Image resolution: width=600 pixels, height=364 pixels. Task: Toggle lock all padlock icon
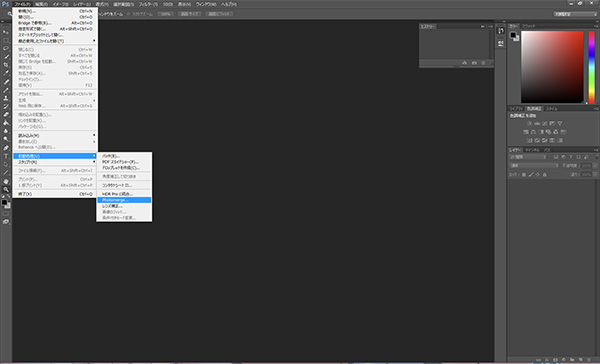pos(545,175)
